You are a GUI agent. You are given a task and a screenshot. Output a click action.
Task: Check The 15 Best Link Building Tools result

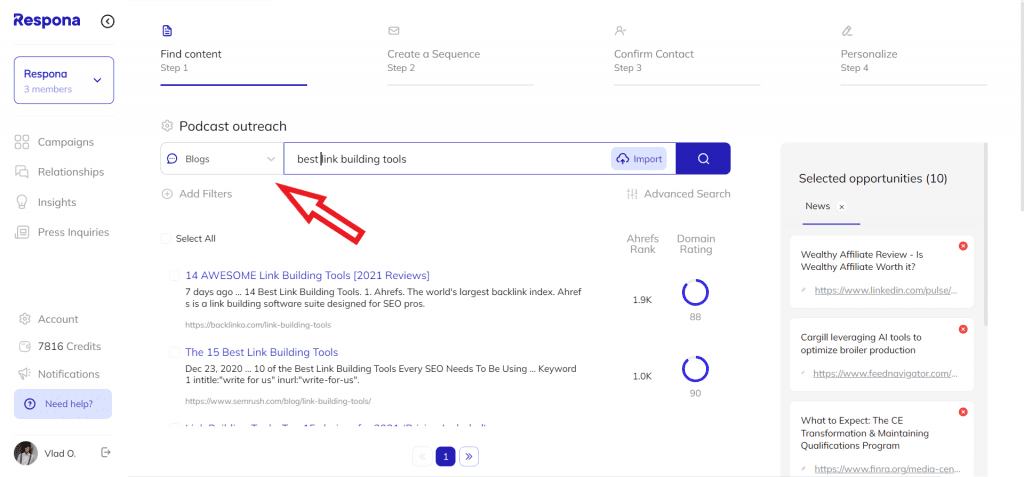coord(174,352)
